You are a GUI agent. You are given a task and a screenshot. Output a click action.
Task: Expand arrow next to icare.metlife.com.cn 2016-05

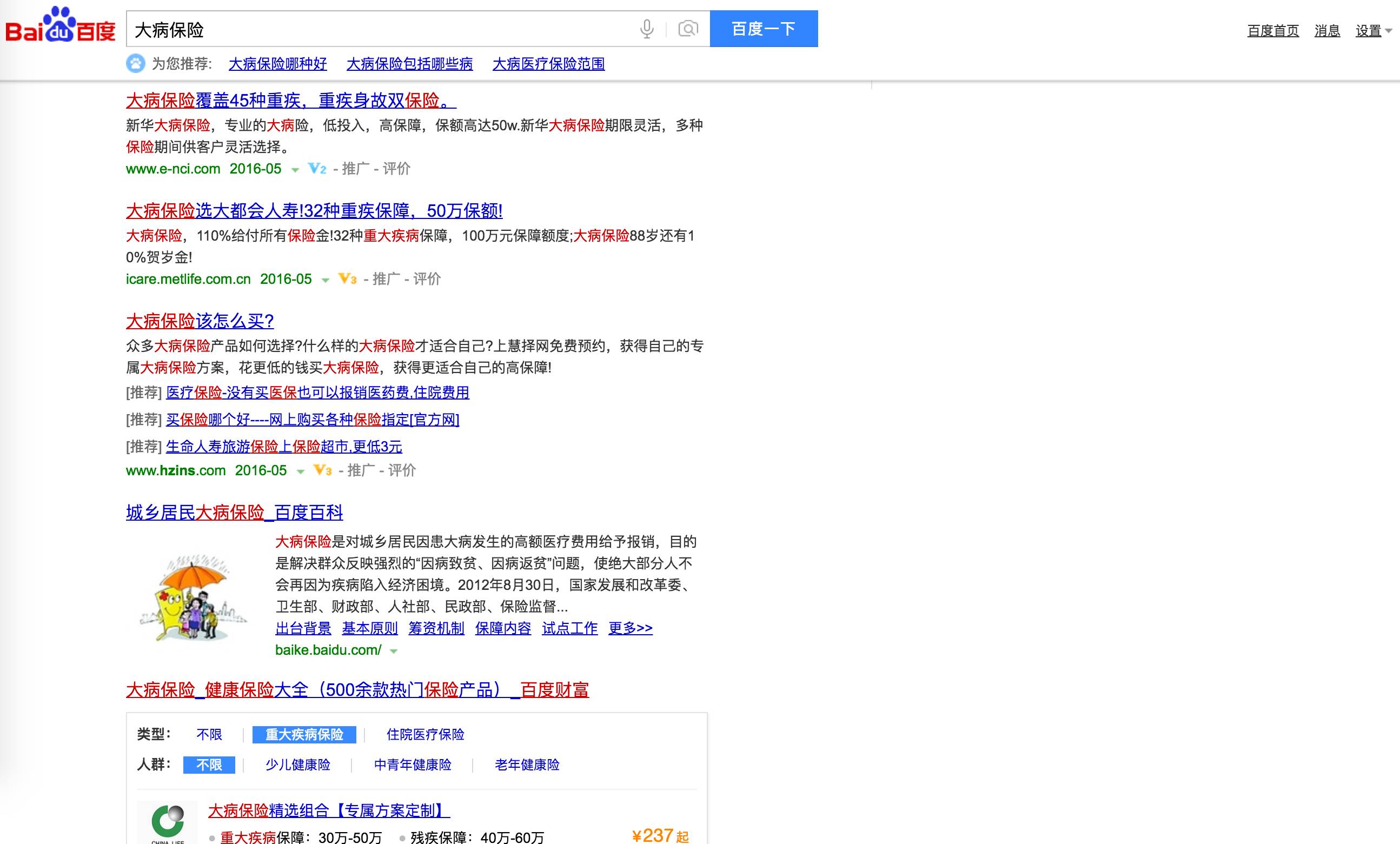point(326,280)
